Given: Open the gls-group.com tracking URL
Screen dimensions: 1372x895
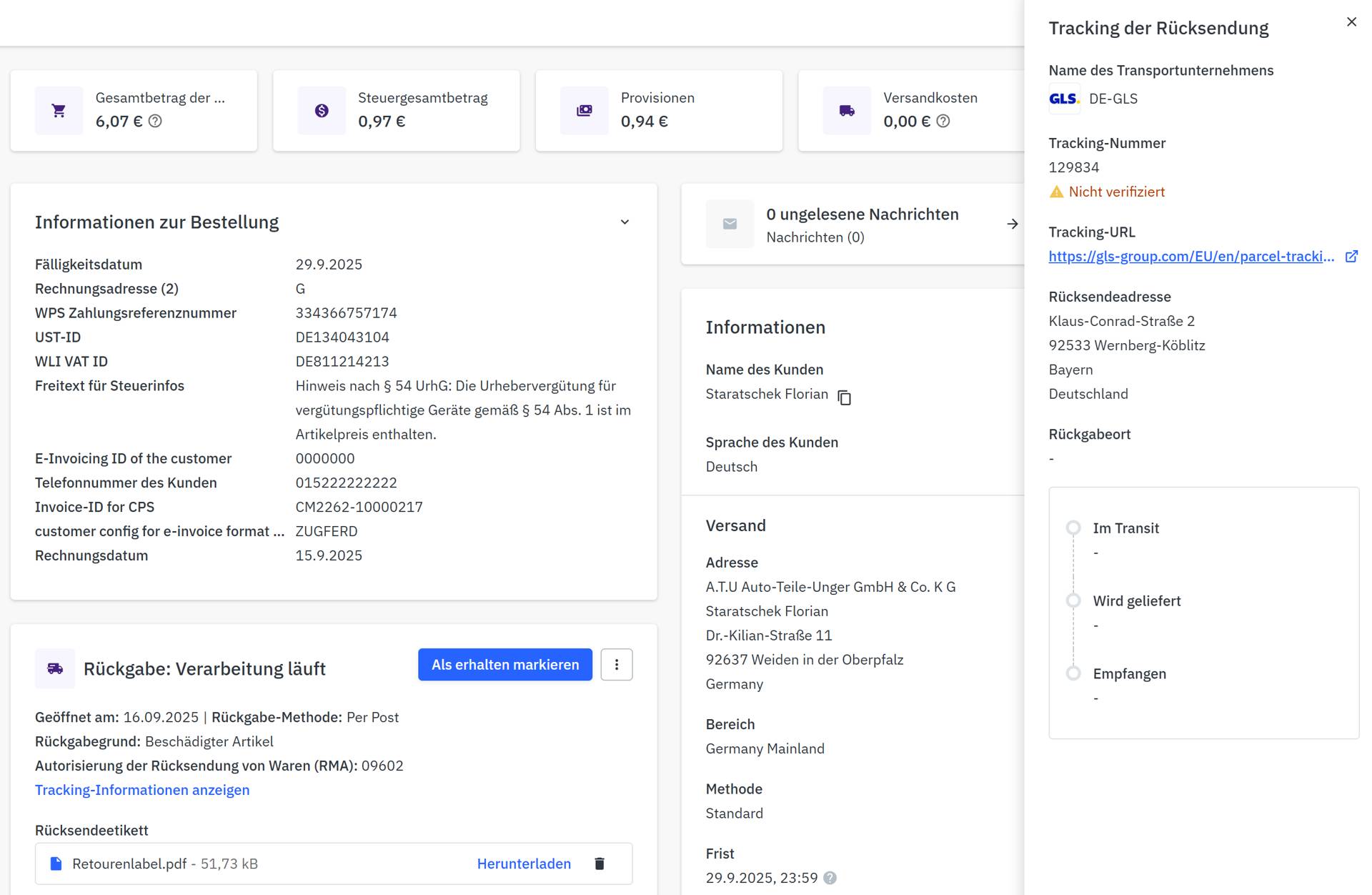Looking at the screenshot, I should click(x=1190, y=257).
